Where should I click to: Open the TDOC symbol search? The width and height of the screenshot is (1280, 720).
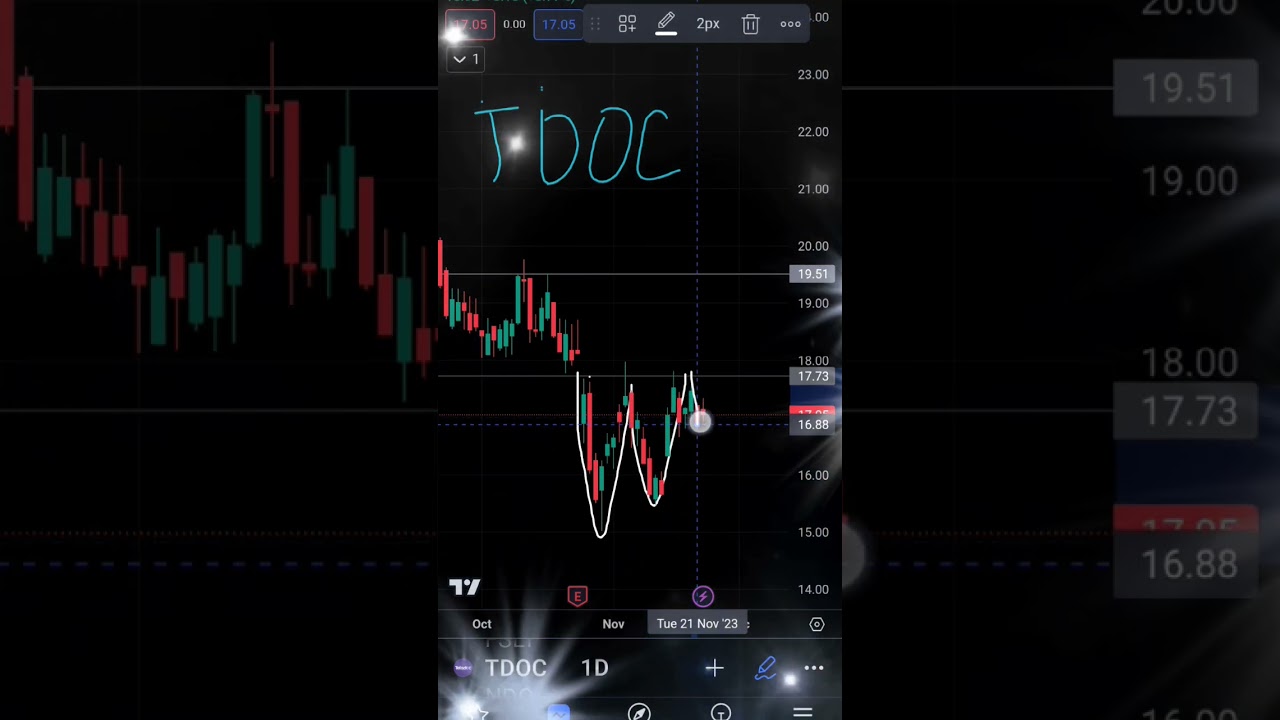516,668
